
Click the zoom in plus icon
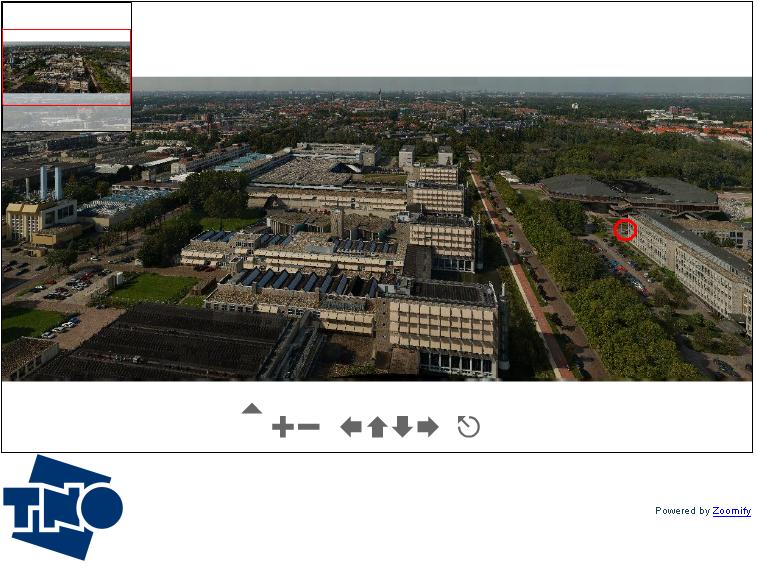click(x=282, y=427)
